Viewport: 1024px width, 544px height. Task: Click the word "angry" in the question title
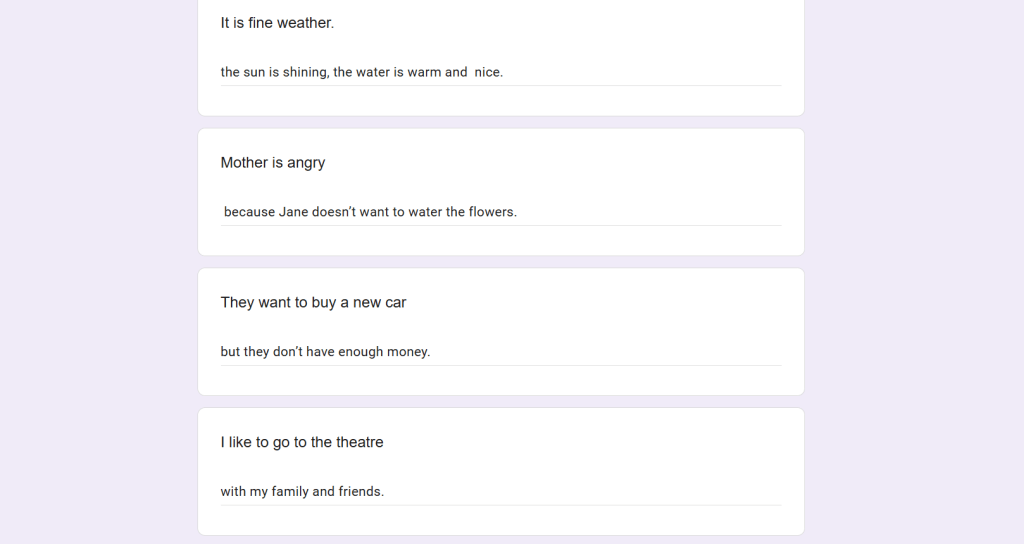(306, 163)
